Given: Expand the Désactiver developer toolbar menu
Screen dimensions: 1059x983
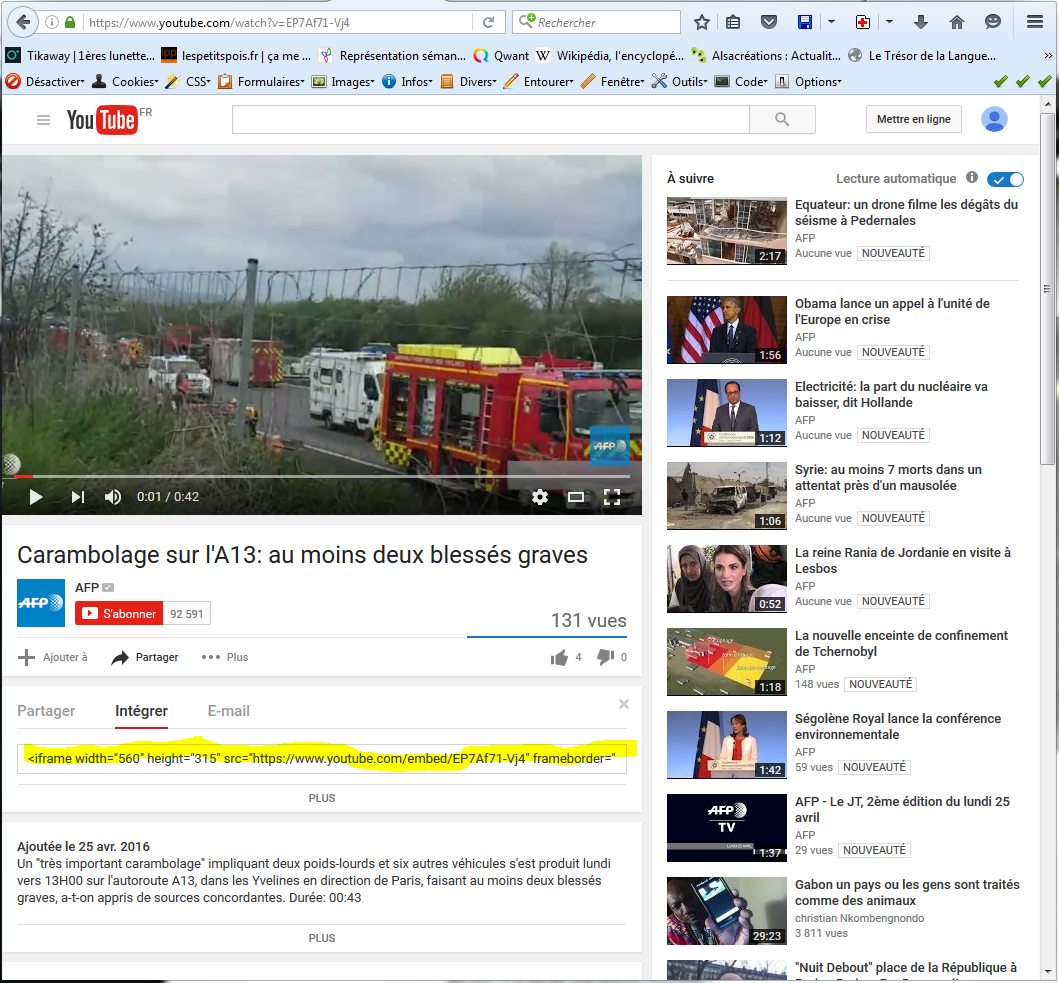Looking at the screenshot, I should coord(46,82).
